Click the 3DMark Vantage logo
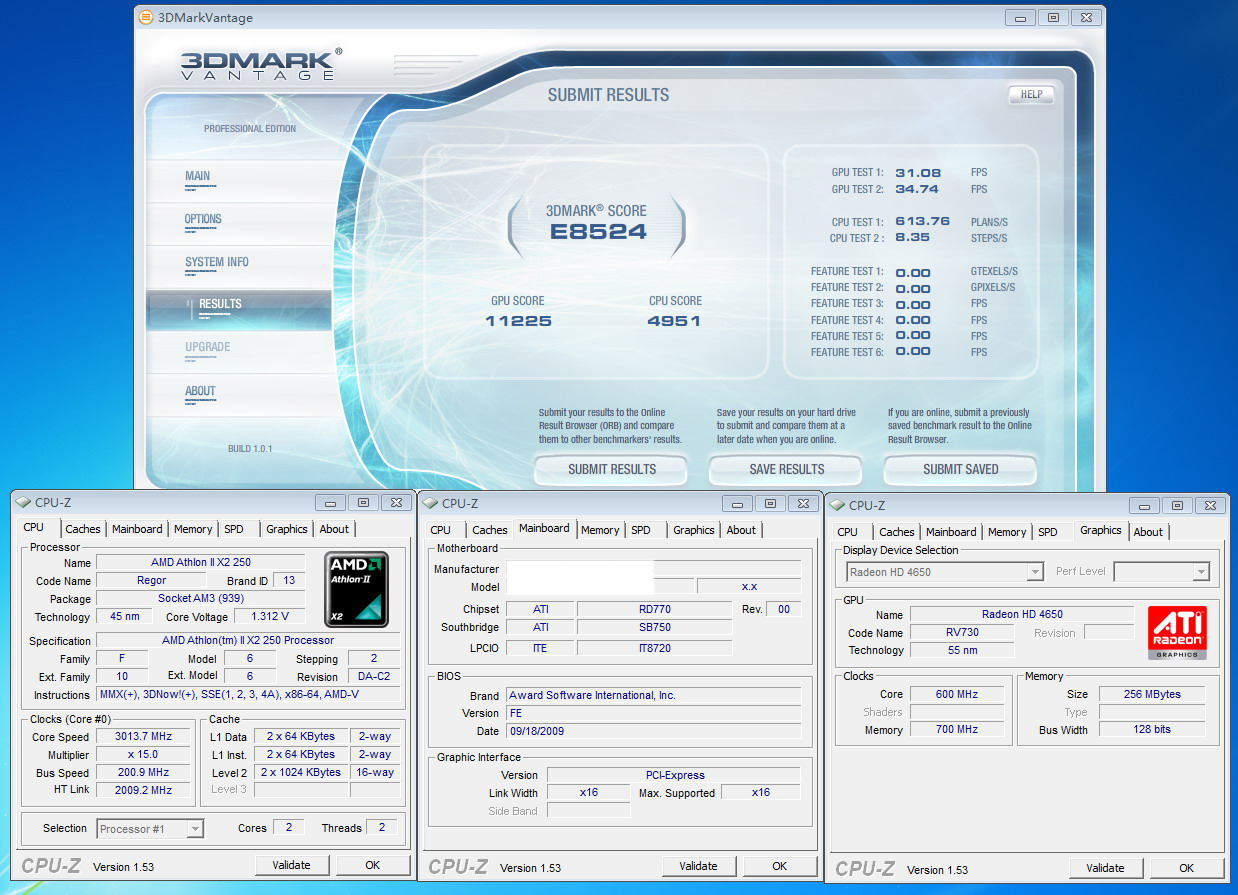The image size is (1238, 895). [x=262, y=64]
